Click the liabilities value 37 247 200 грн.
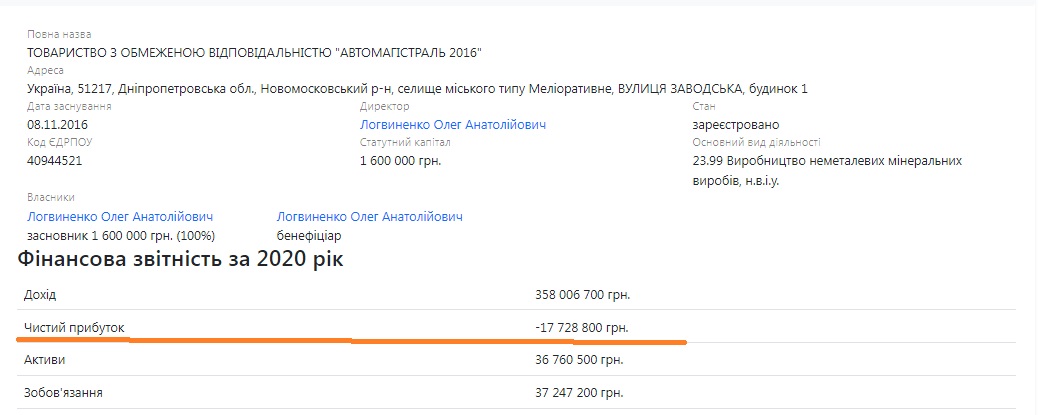The image size is (1039, 415). pos(579,394)
